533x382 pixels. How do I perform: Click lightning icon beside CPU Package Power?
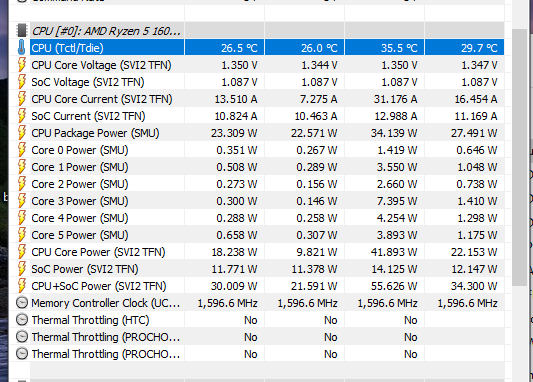pos(22,133)
